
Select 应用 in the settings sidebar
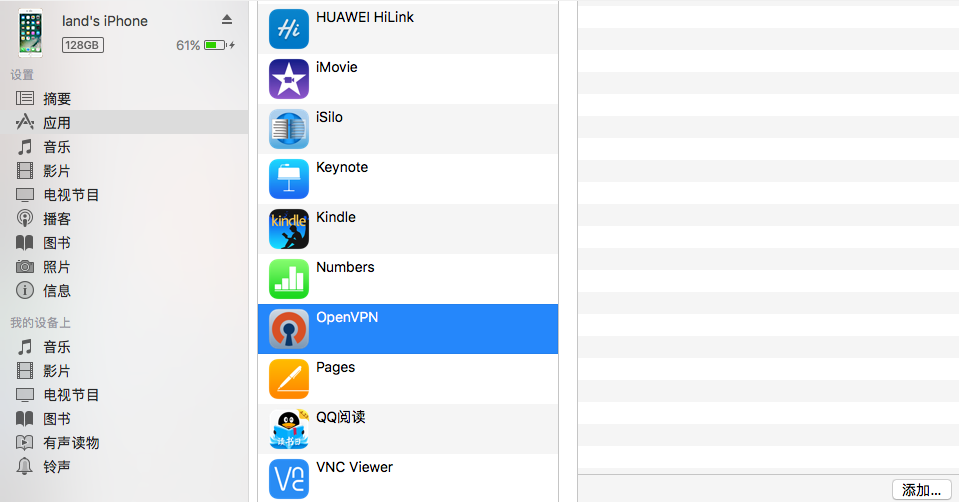pos(57,123)
